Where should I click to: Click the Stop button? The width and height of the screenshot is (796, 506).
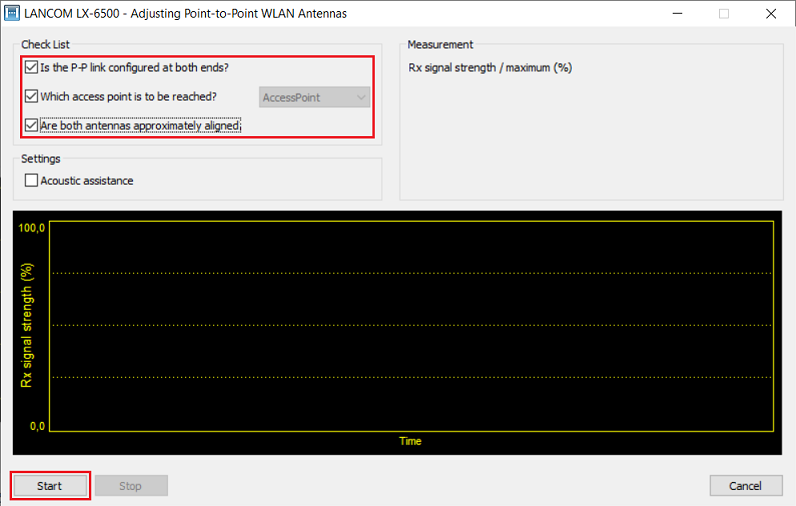click(x=131, y=486)
